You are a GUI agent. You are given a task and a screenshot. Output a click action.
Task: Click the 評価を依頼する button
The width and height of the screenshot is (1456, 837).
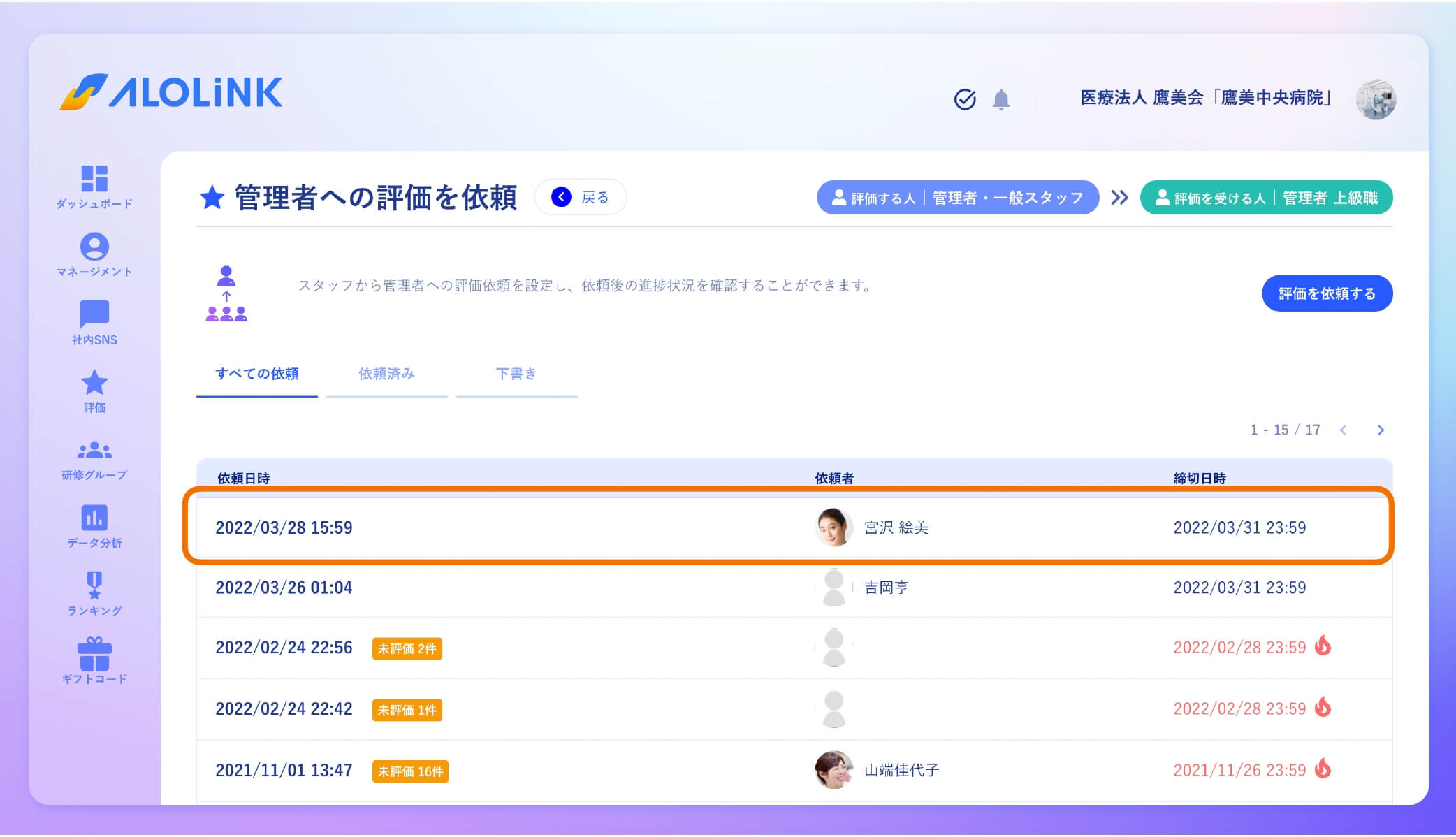pos(1326,293)
